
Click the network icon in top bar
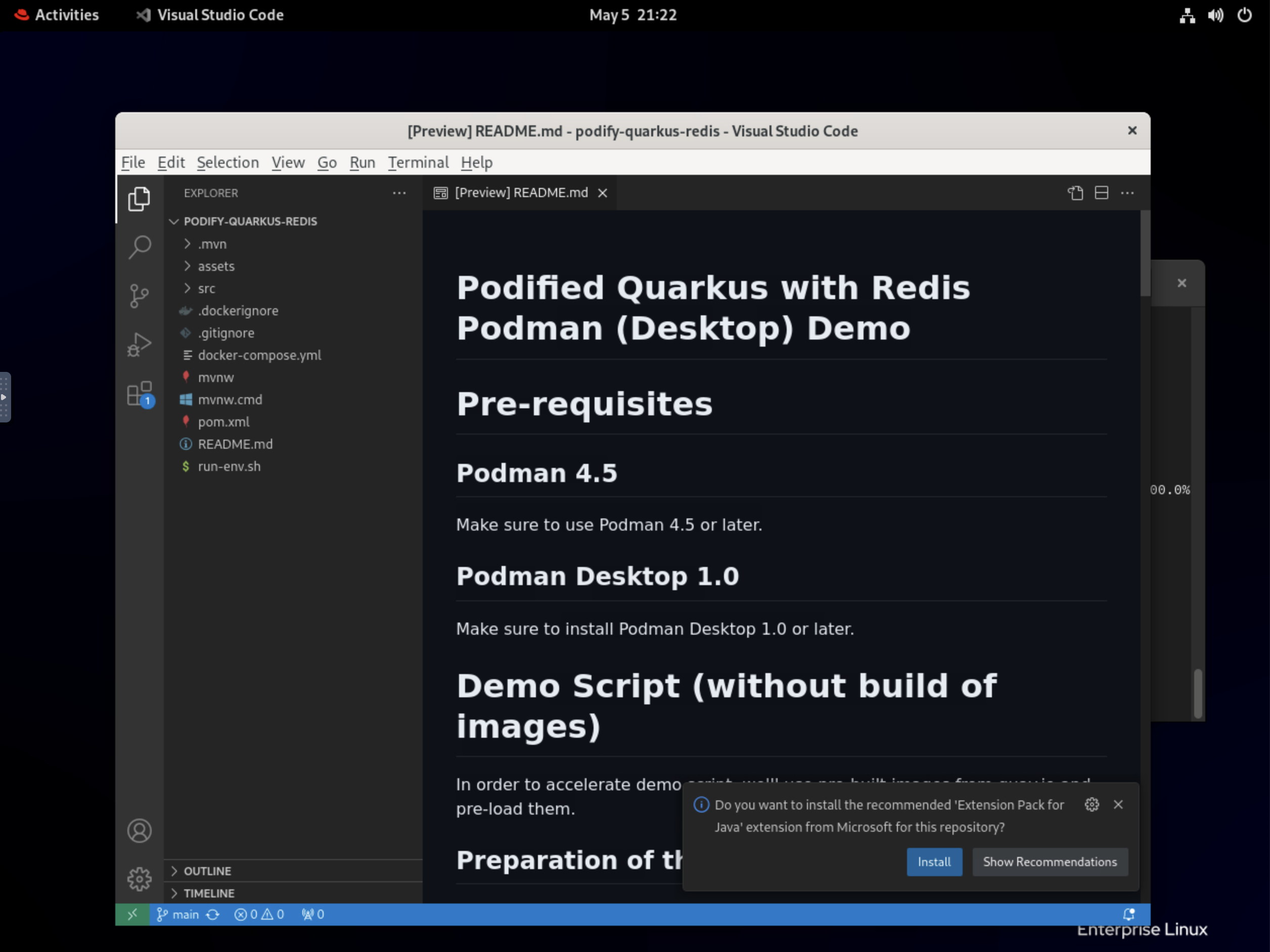[x=1187, y=15]
